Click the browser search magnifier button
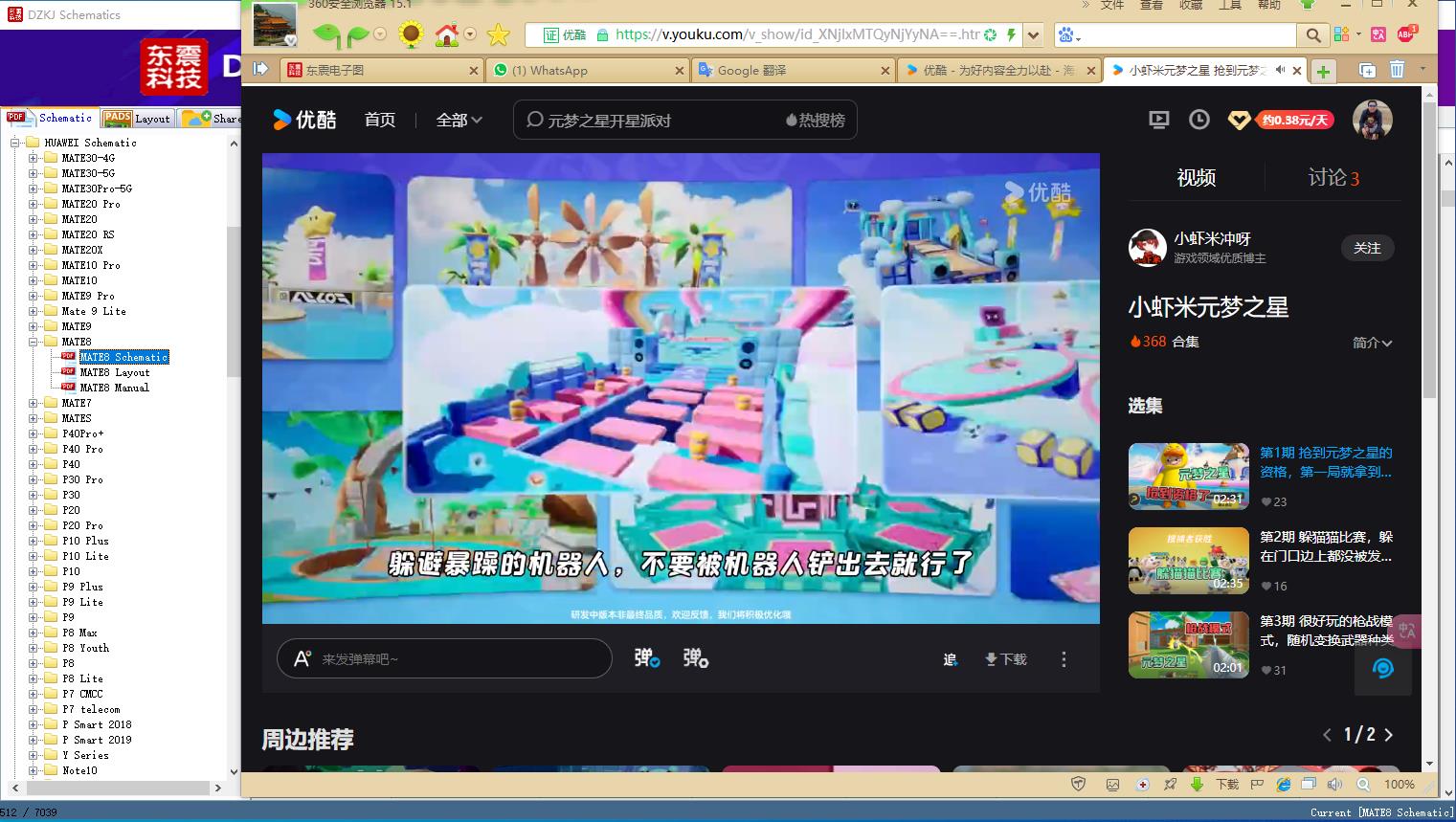 coord(1312,35)
